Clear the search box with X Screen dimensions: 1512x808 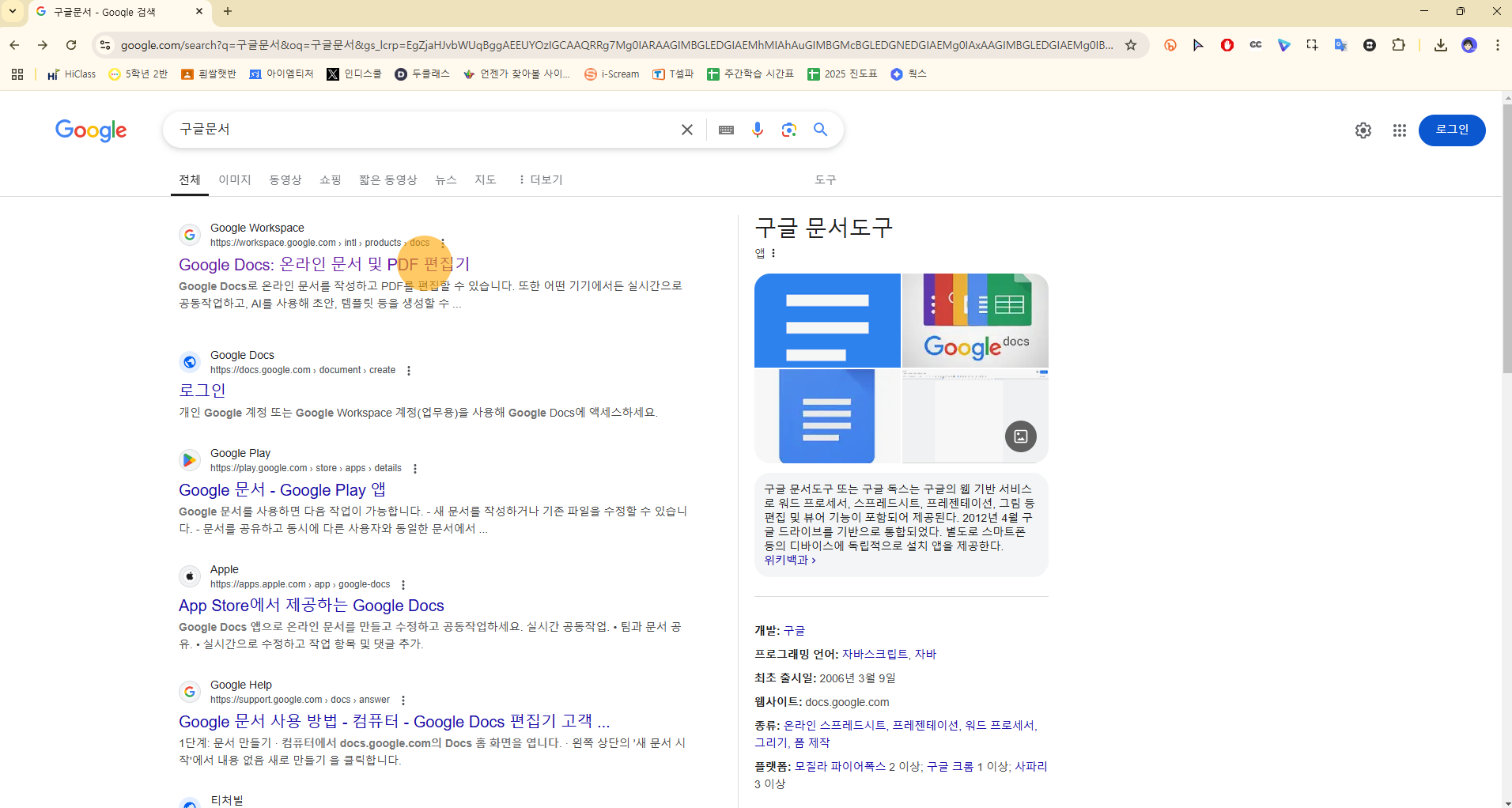687,130
